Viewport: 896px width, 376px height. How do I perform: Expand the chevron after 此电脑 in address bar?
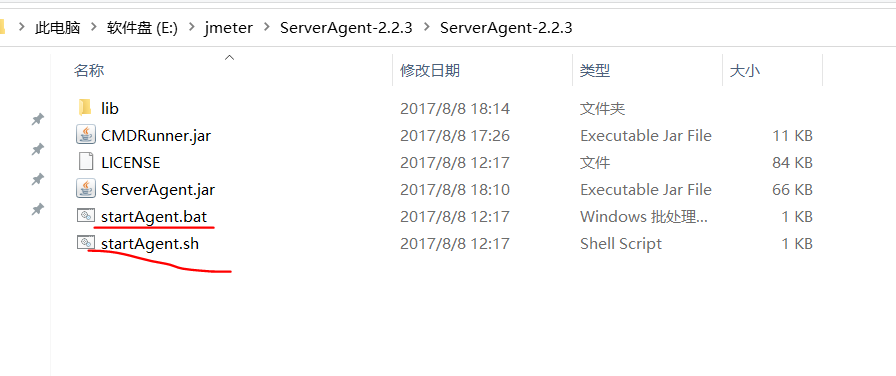[94, 27]
